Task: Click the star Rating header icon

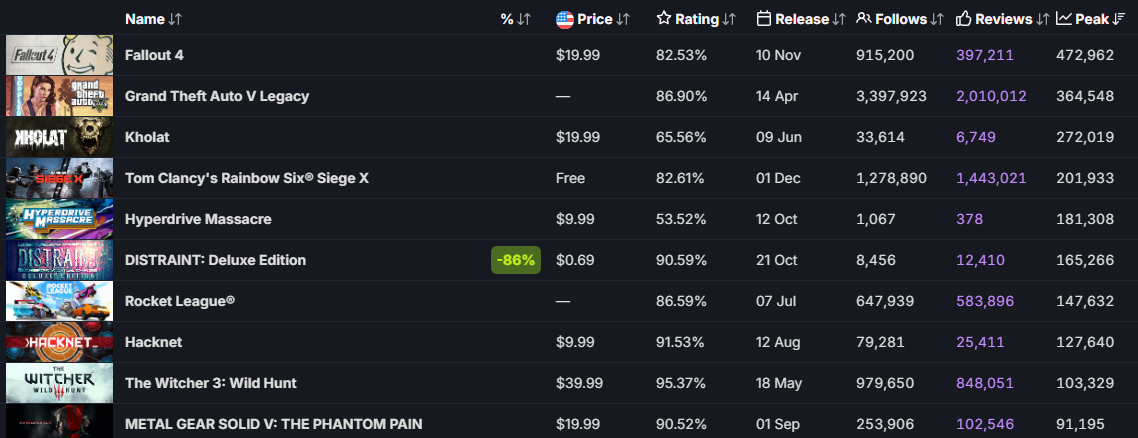Action: click(x=664, y=19)
